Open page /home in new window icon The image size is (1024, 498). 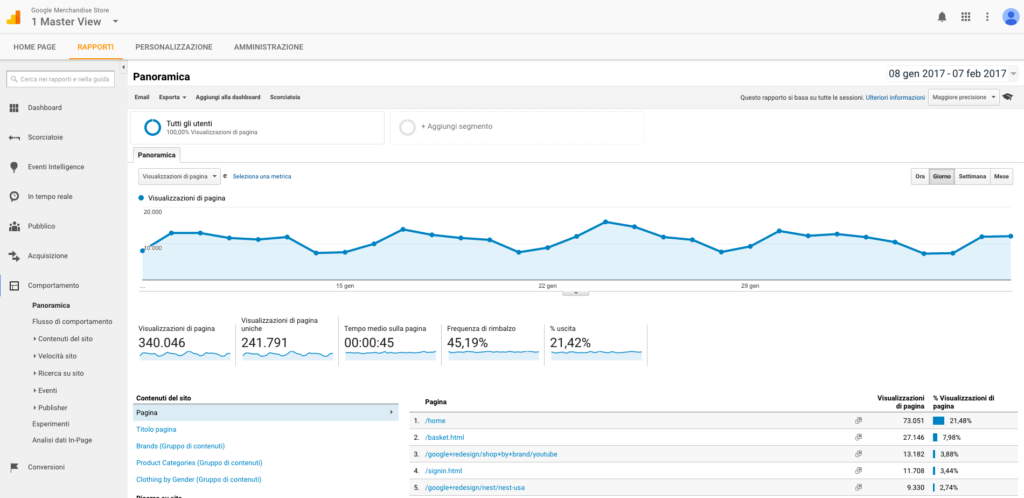[858, 421]
